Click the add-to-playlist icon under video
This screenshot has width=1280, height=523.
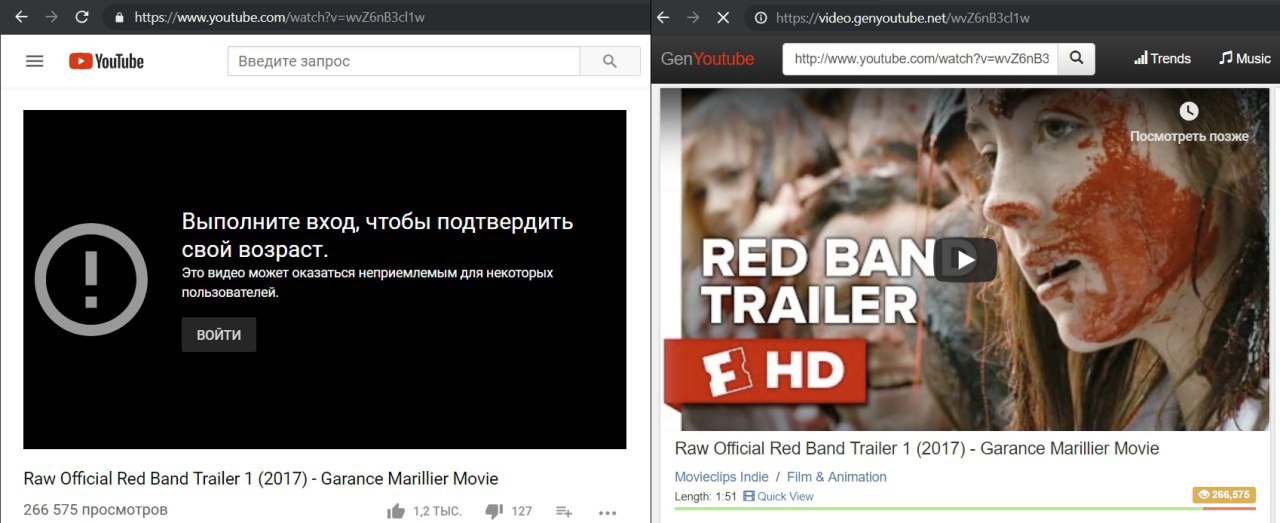coord(564,511)
